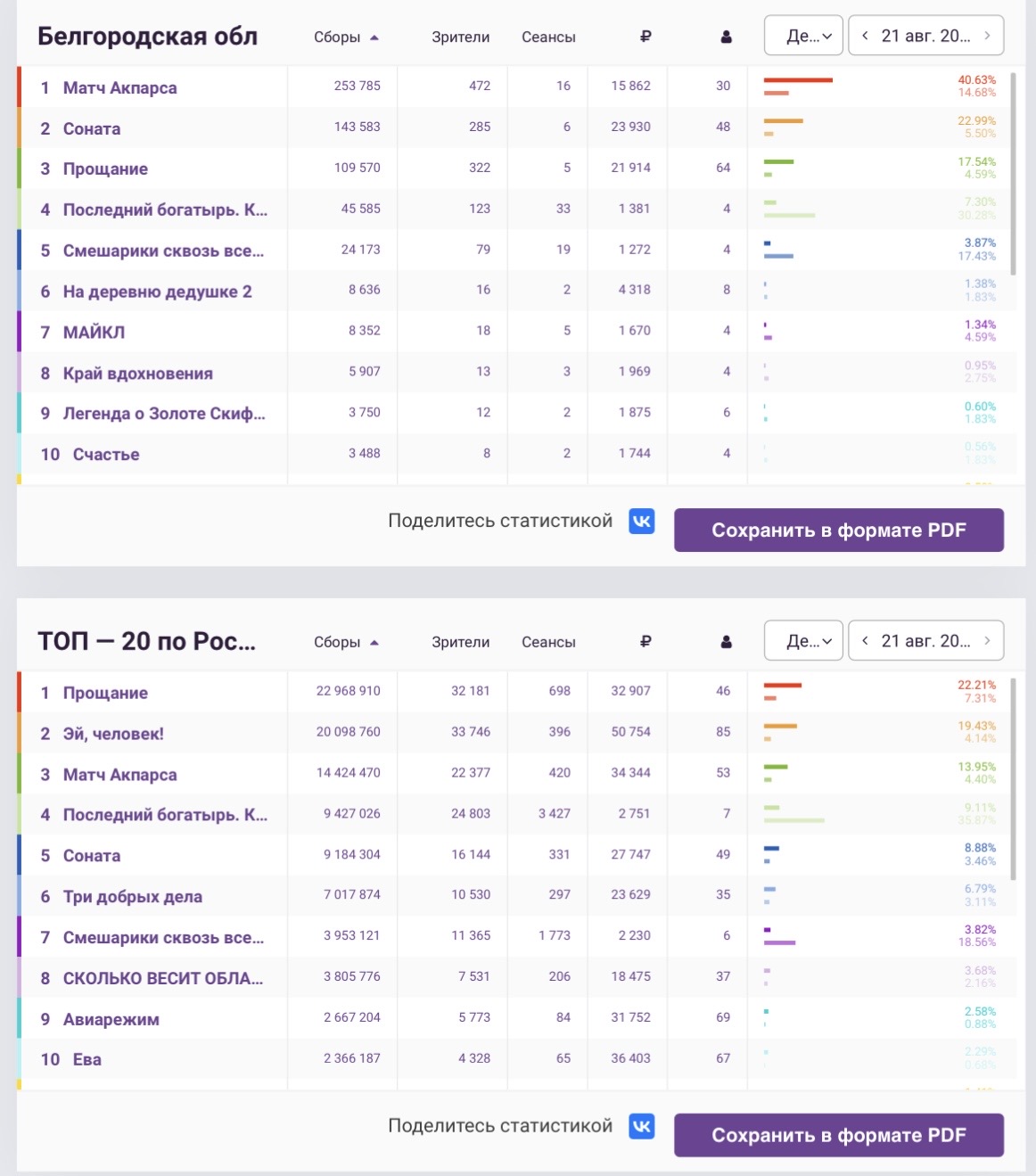Sort TOP-20 table by ruble icon column

tap(645, 641)
